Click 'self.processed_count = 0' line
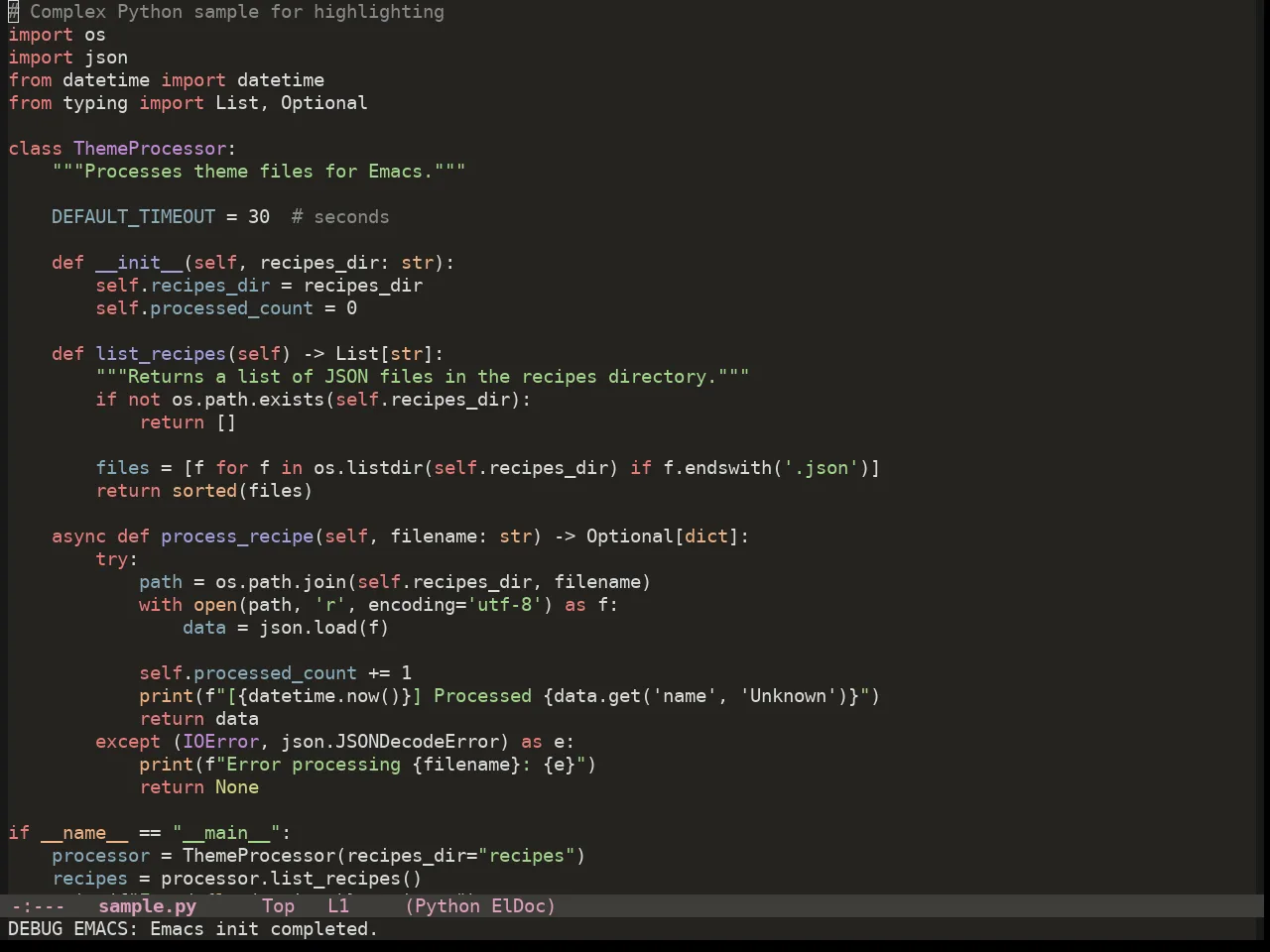 pyautogui.click(x=226, y=308)
